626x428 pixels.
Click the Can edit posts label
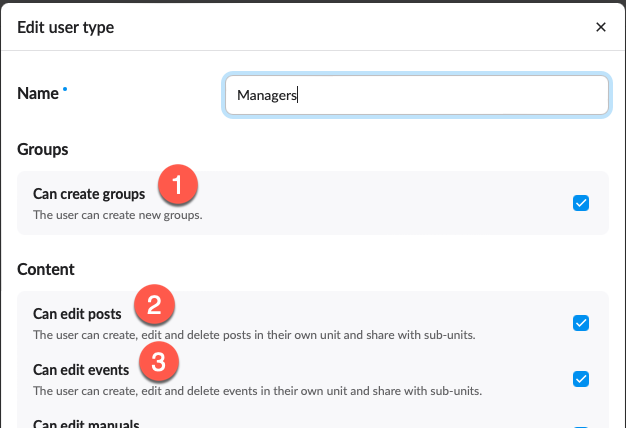click(77, 314)
